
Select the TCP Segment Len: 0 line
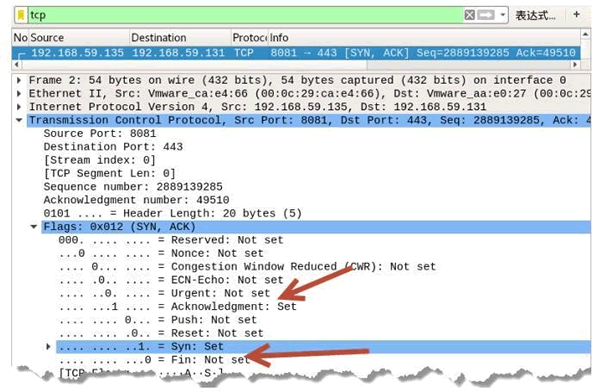(109, 173)
